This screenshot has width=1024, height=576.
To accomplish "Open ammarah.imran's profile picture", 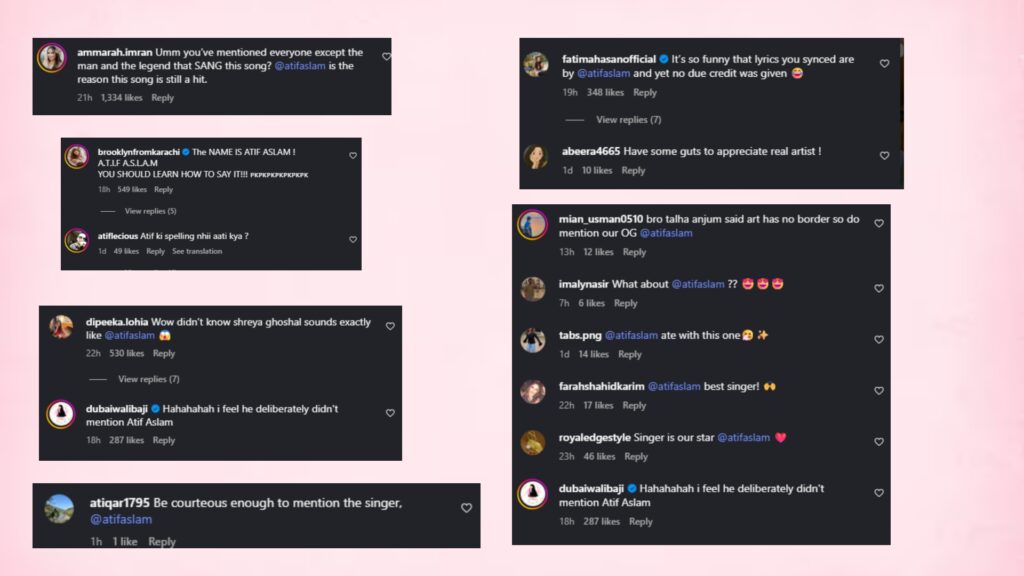I will click(51, 57).
